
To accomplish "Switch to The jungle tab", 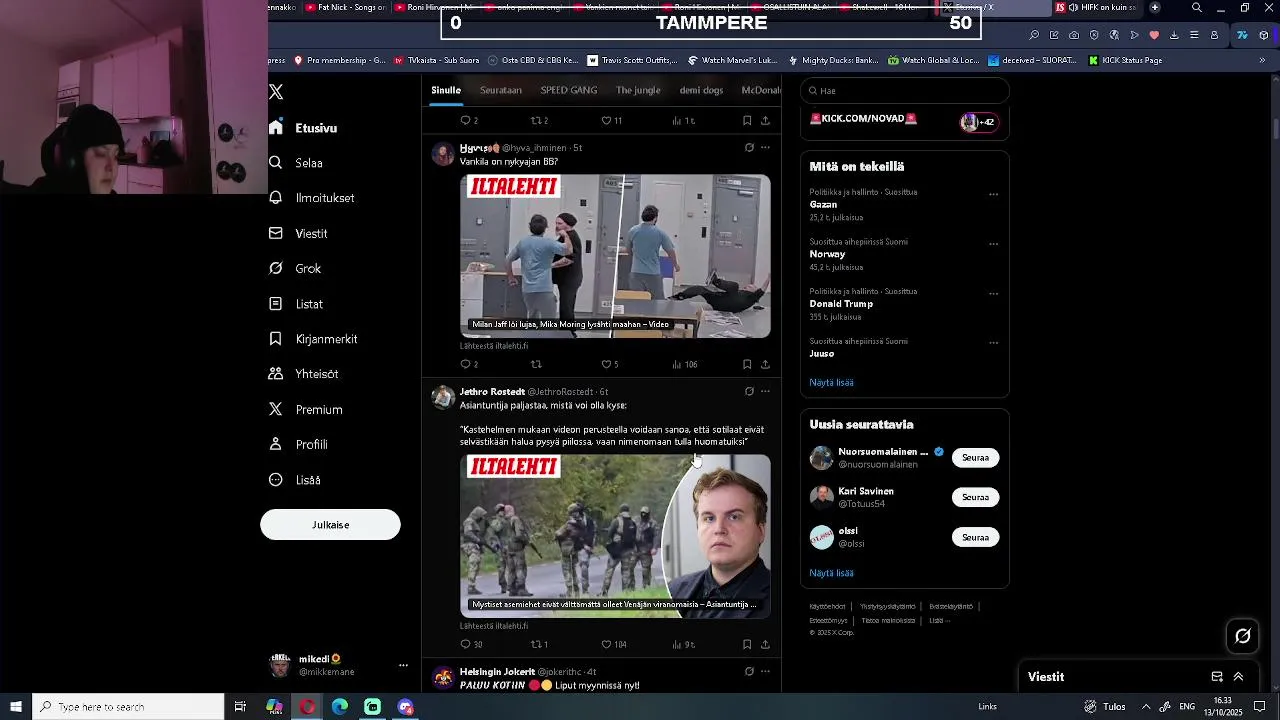I will [x=638, y=90].
